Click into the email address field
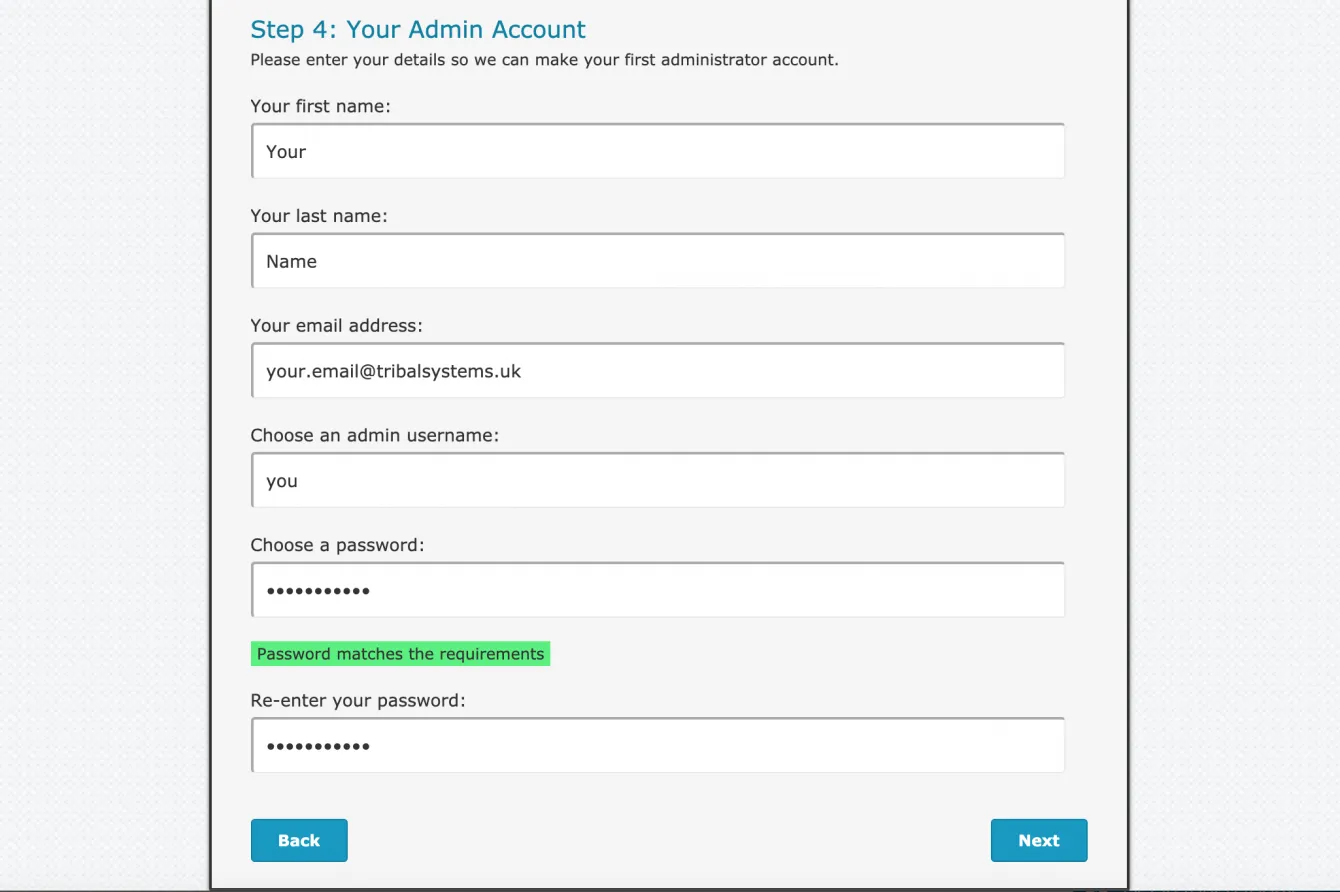Image resolution: width=1340 pixels, height=892 pixels. 658,371
